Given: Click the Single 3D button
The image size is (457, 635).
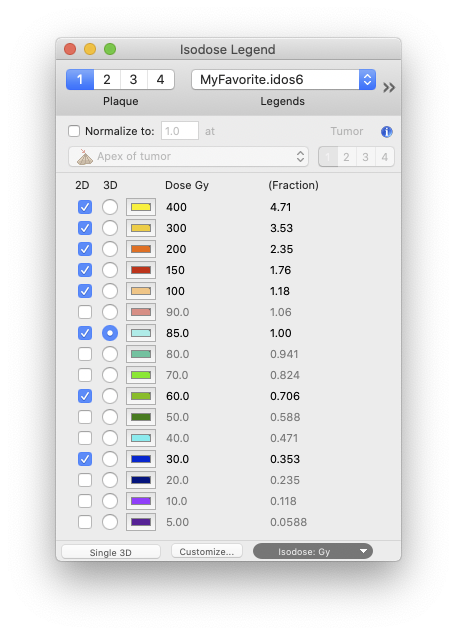Looking at the screenshot, I should tap(111, 552).
